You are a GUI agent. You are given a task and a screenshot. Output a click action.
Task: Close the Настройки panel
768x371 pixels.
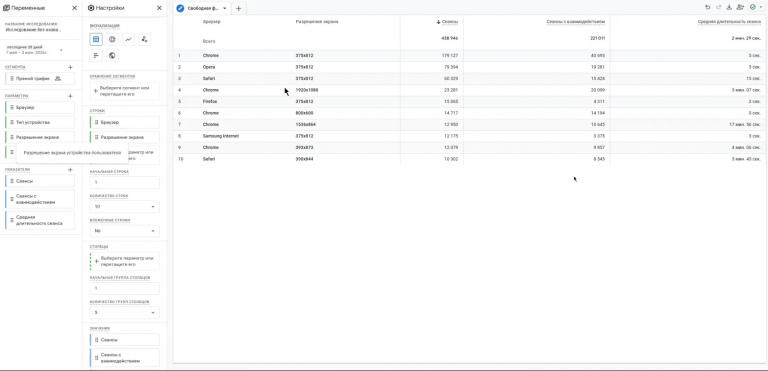pos(159,8)
